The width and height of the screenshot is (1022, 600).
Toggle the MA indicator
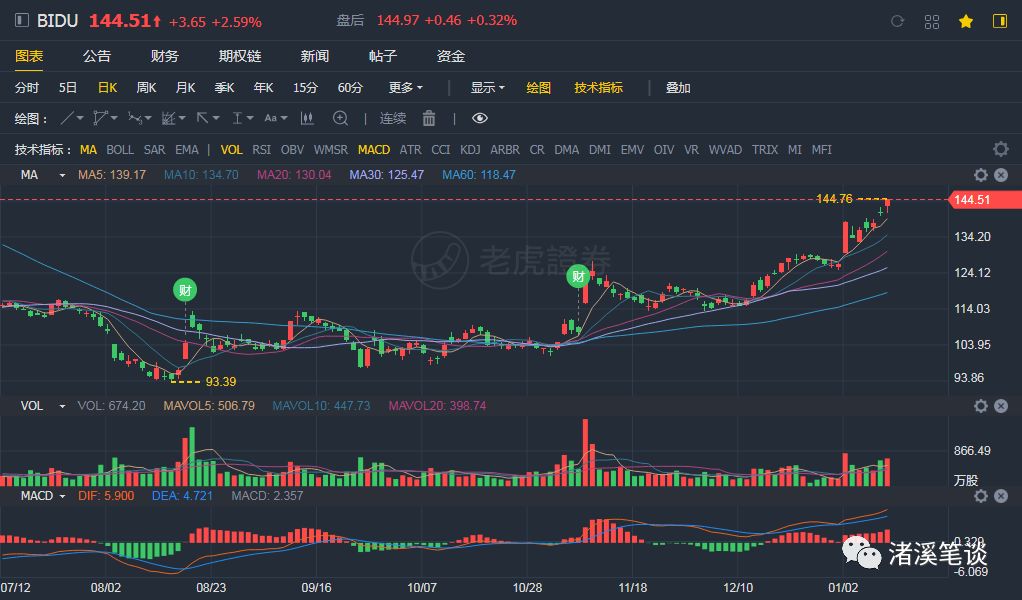(x=88, y=150)
